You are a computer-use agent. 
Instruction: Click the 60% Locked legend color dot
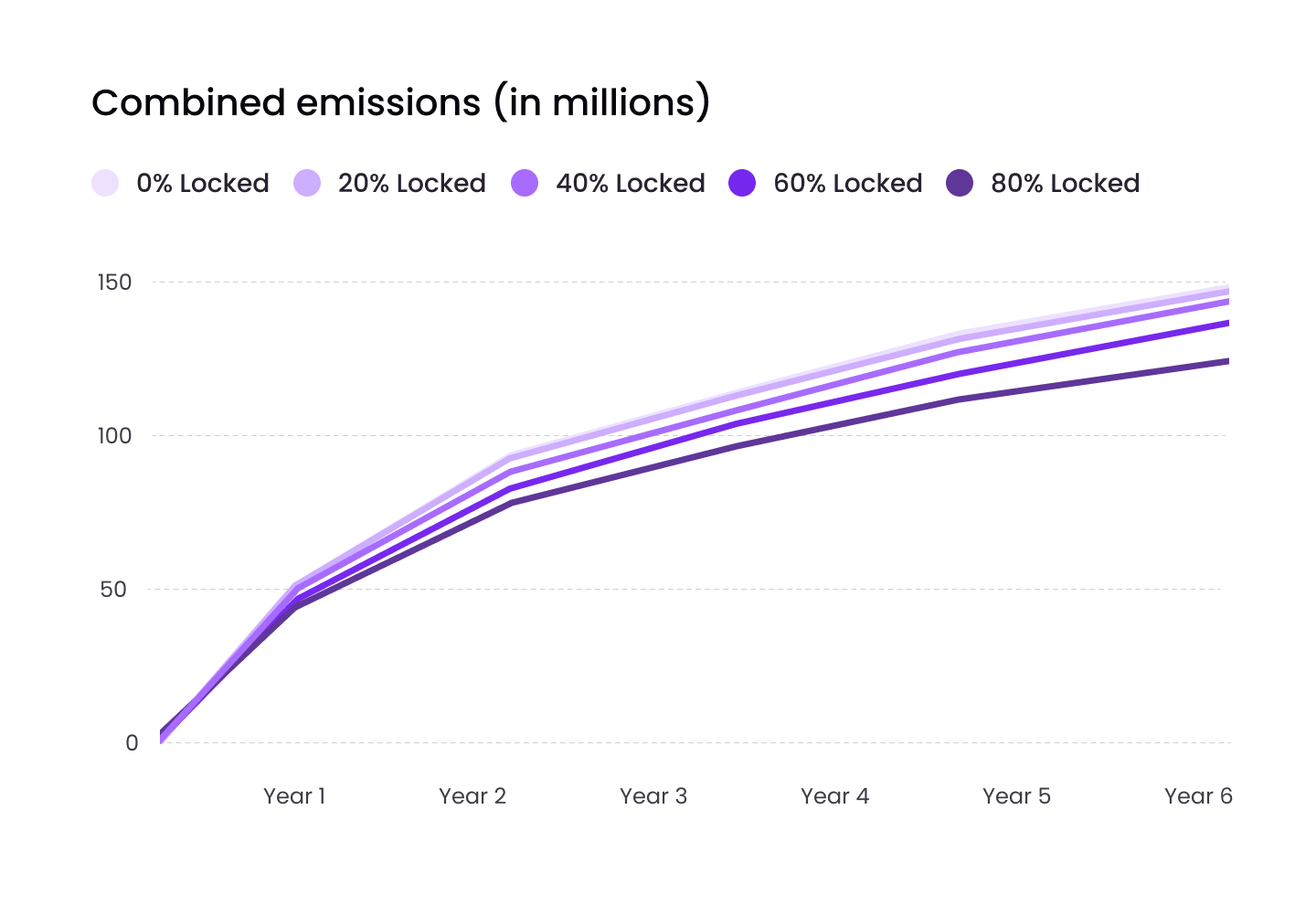(x=742, y=183)
